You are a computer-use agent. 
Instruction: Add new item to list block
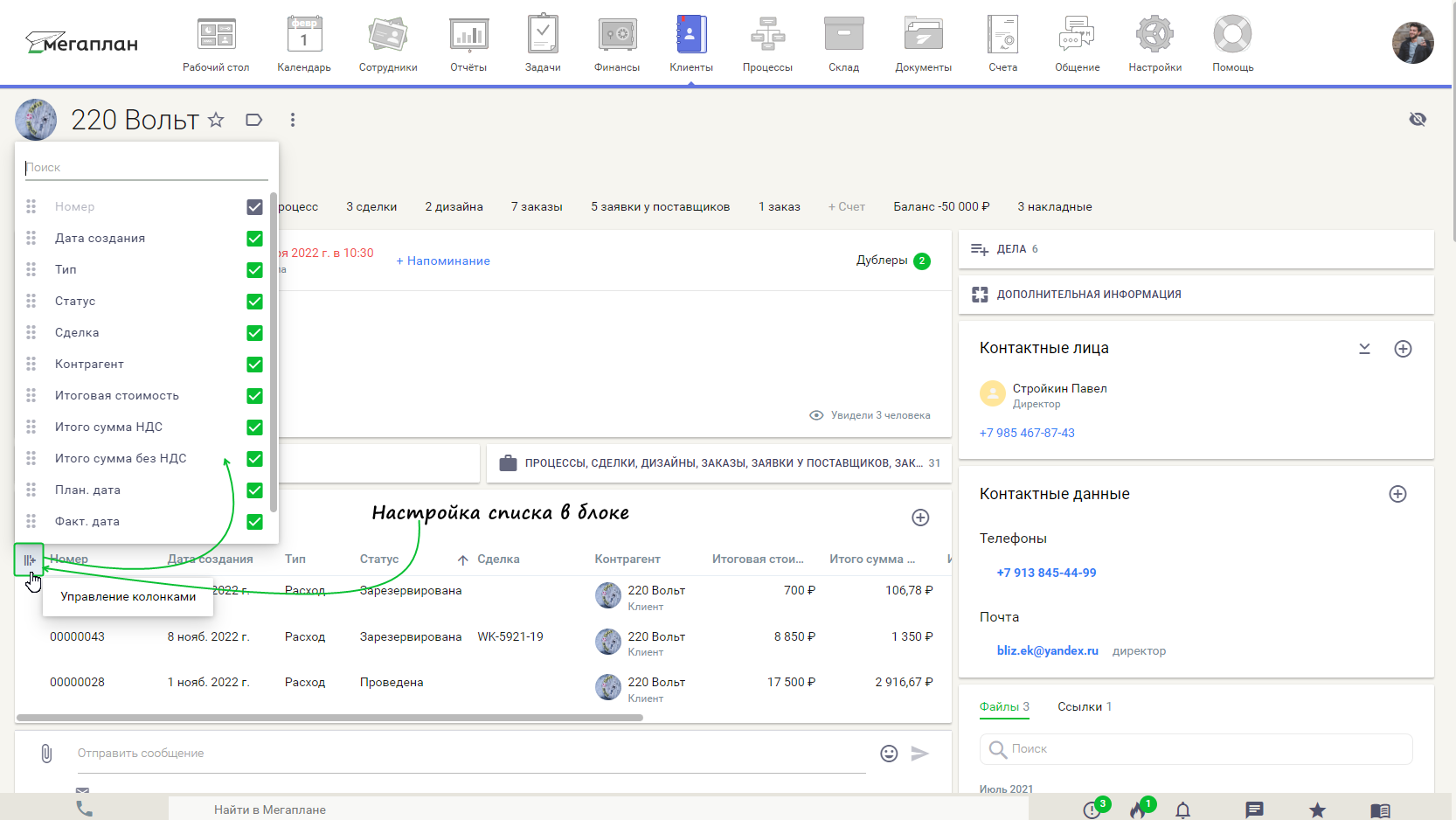(920, 518)
